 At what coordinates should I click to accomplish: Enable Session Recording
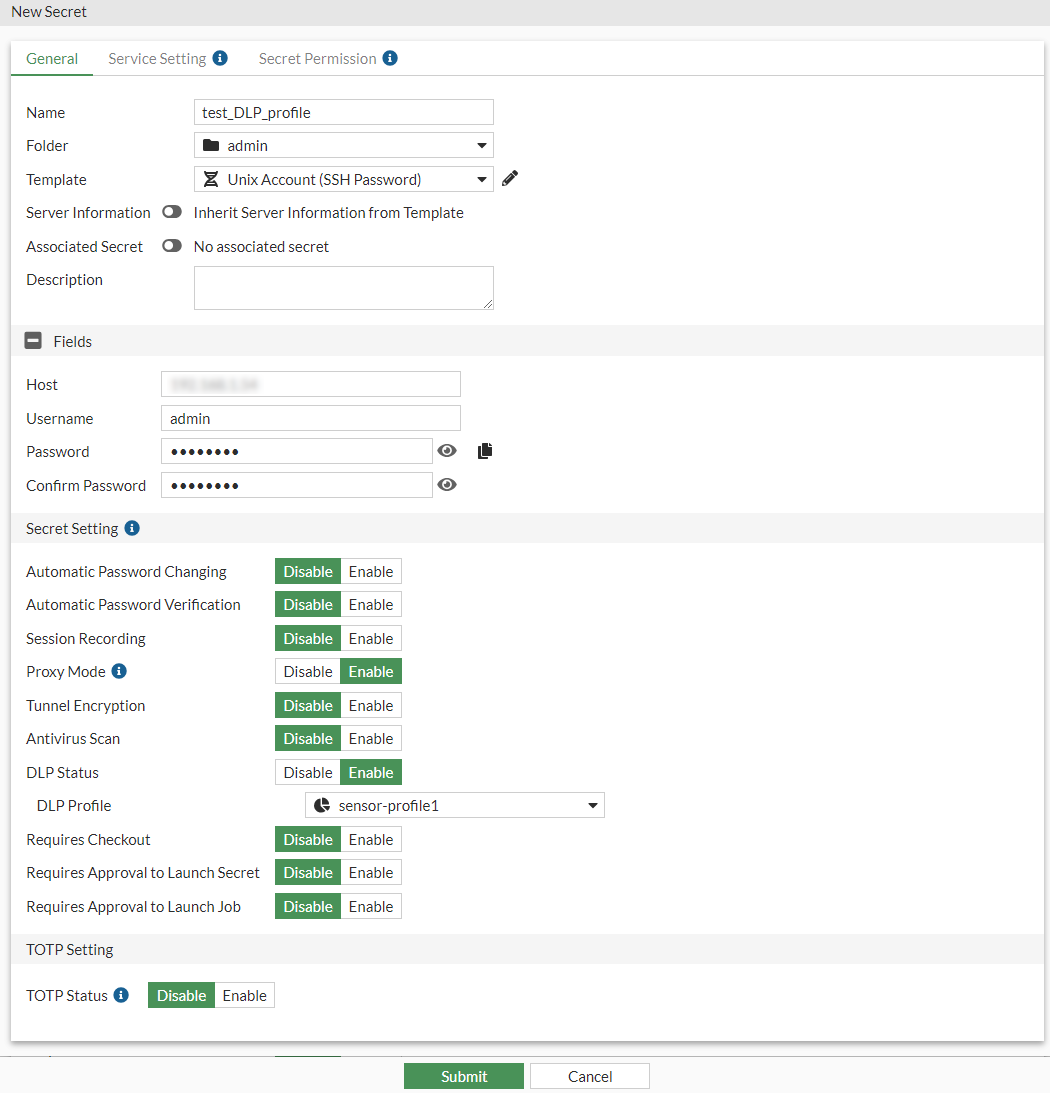coord(371,637)
